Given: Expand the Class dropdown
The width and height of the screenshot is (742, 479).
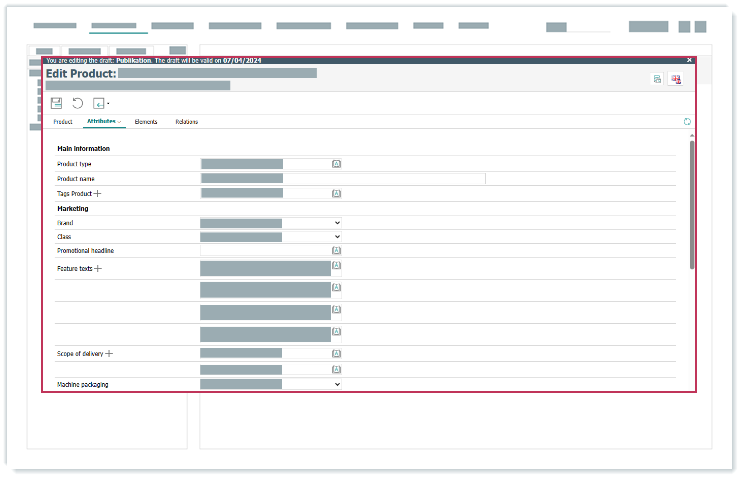Looking at the screenshot, I should click(x=337, y=237).
